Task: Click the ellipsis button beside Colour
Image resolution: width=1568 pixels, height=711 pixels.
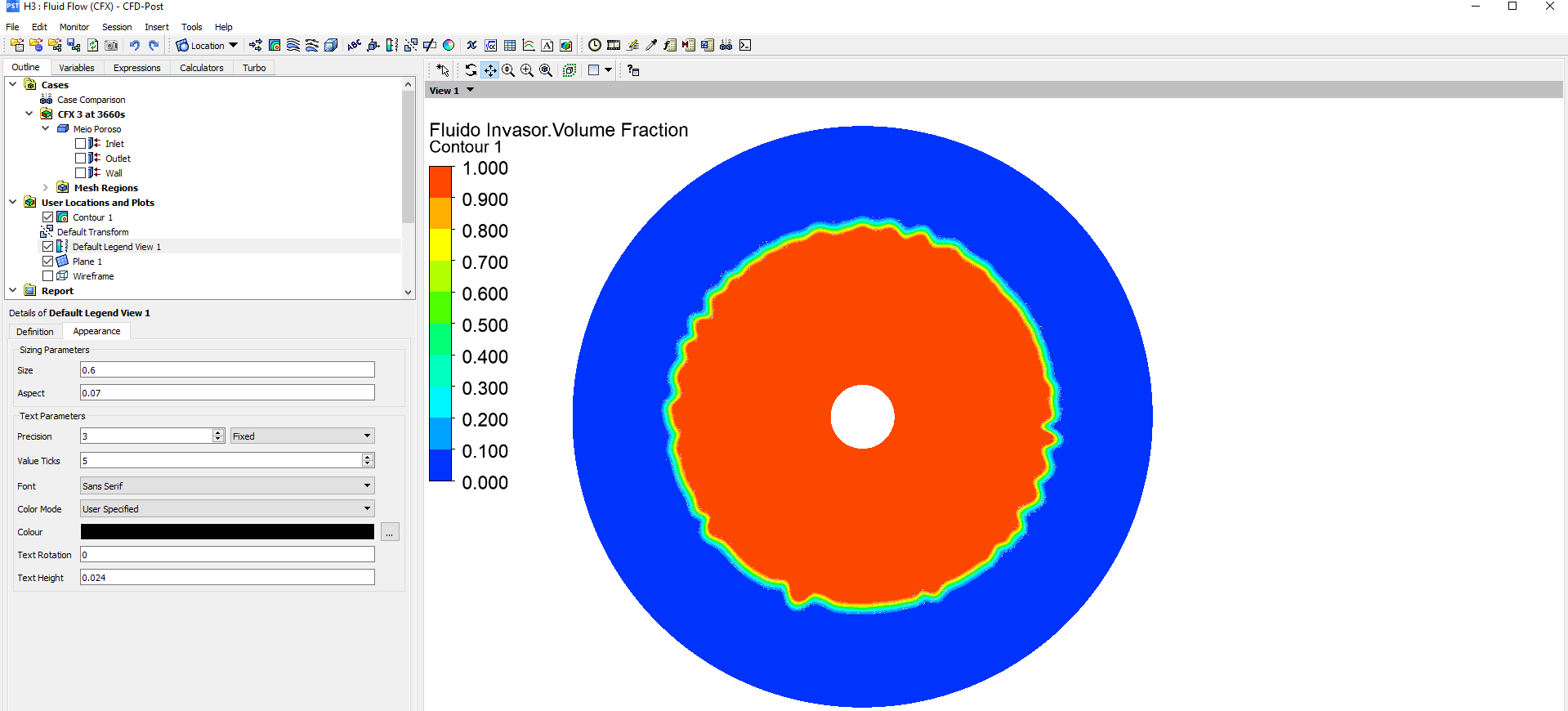Action: pos(390,533)
